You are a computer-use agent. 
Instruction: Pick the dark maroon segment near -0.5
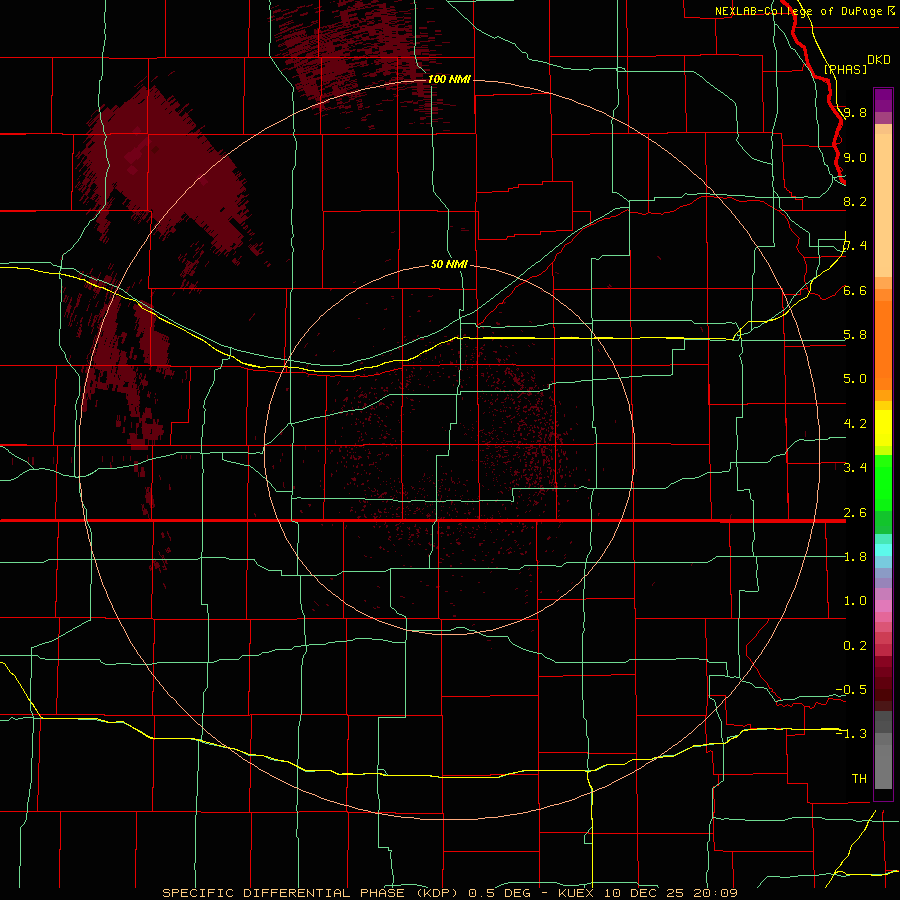click(883, 689)
